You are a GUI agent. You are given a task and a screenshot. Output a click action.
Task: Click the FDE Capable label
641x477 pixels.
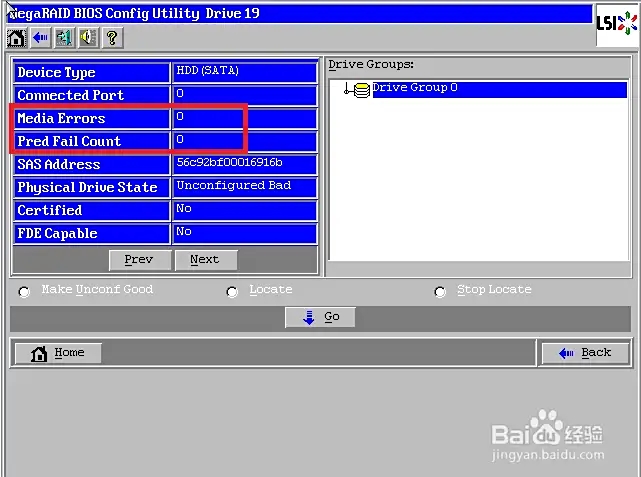coord(57,233)
